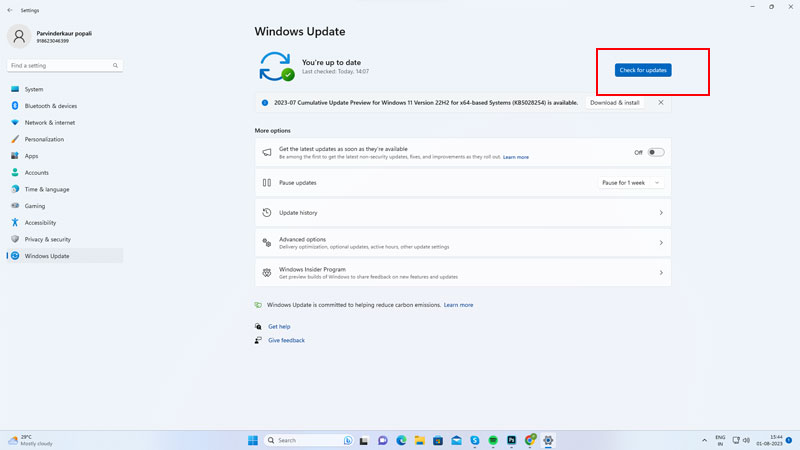Open System settings in the sidebar
Image resolution: width=800 pixels, height=450 pixels.
[x=65, y=89]
